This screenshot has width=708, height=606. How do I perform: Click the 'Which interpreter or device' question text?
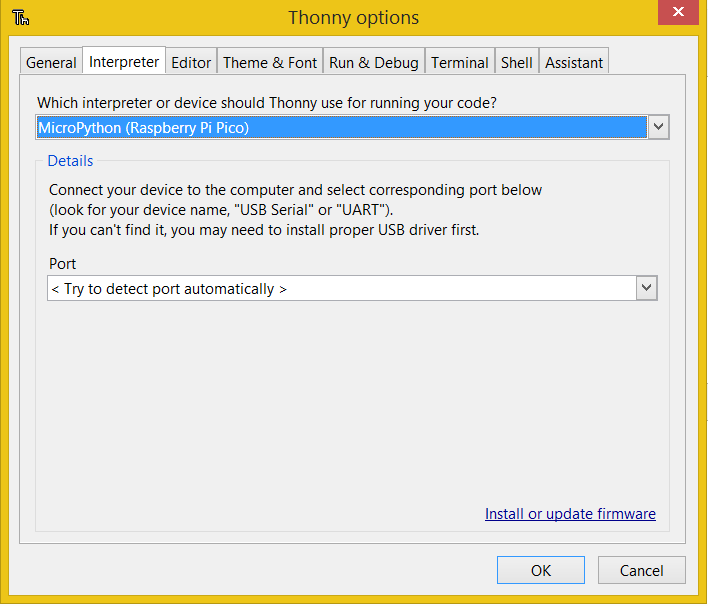pyautogui.click(x=267, y=103)
